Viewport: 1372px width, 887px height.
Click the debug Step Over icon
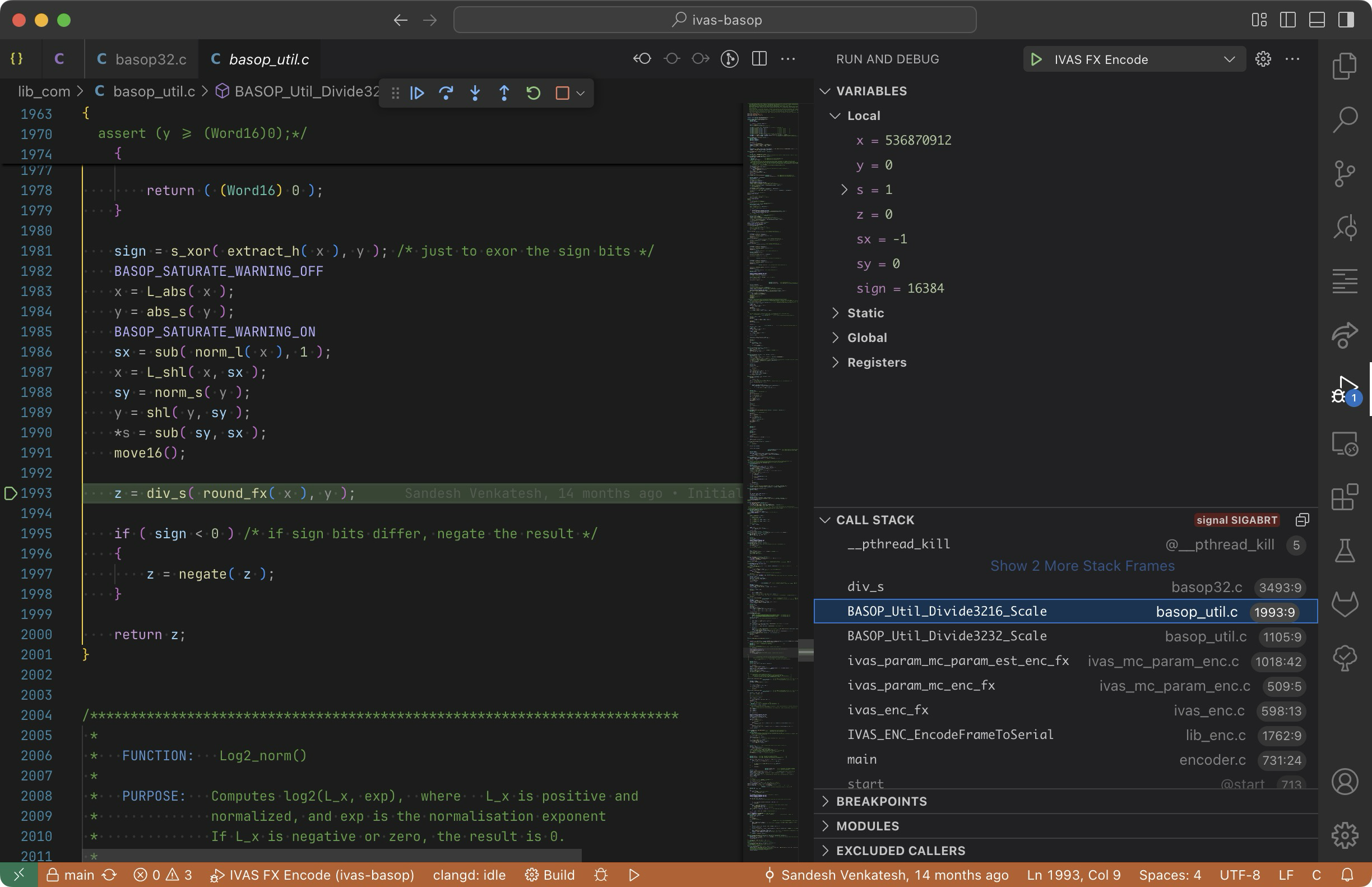pyautogui.click(x=446, y=93)
